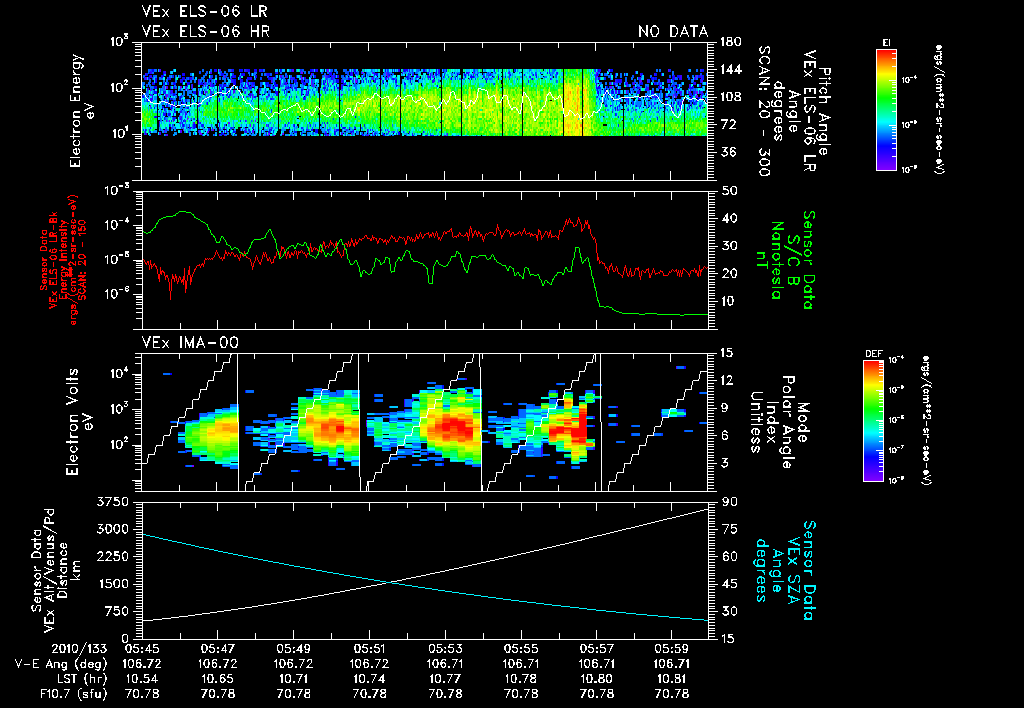Click the 12 tick on polar angle axis
1024x708 pixels.
click(726, 380)
